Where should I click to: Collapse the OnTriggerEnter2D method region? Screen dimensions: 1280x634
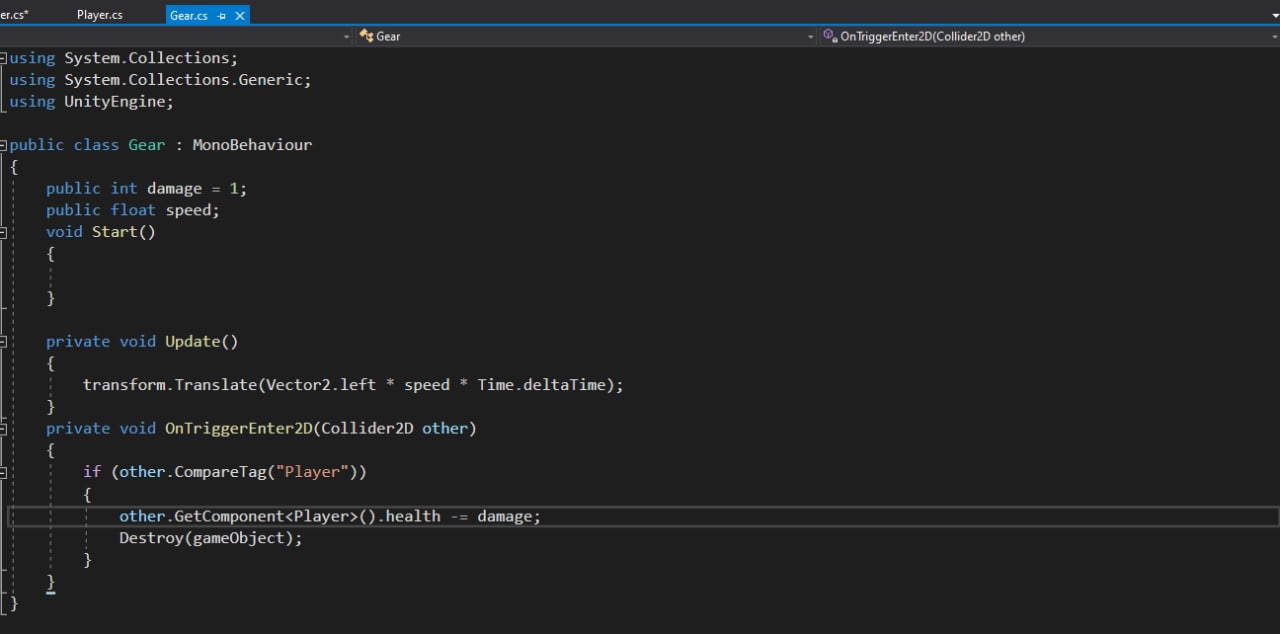click(4, 428)
